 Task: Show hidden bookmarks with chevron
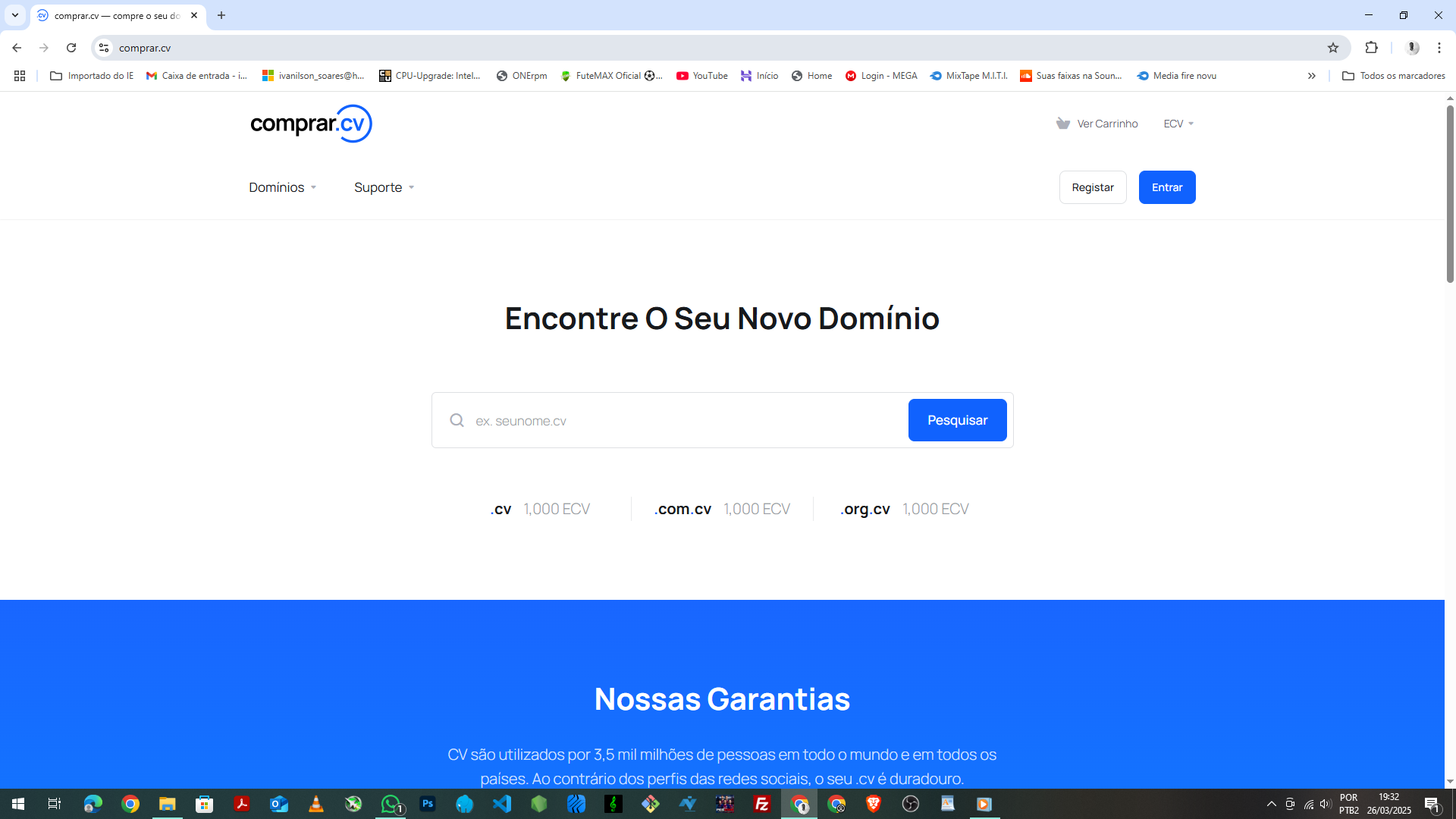click(1311, 76)
